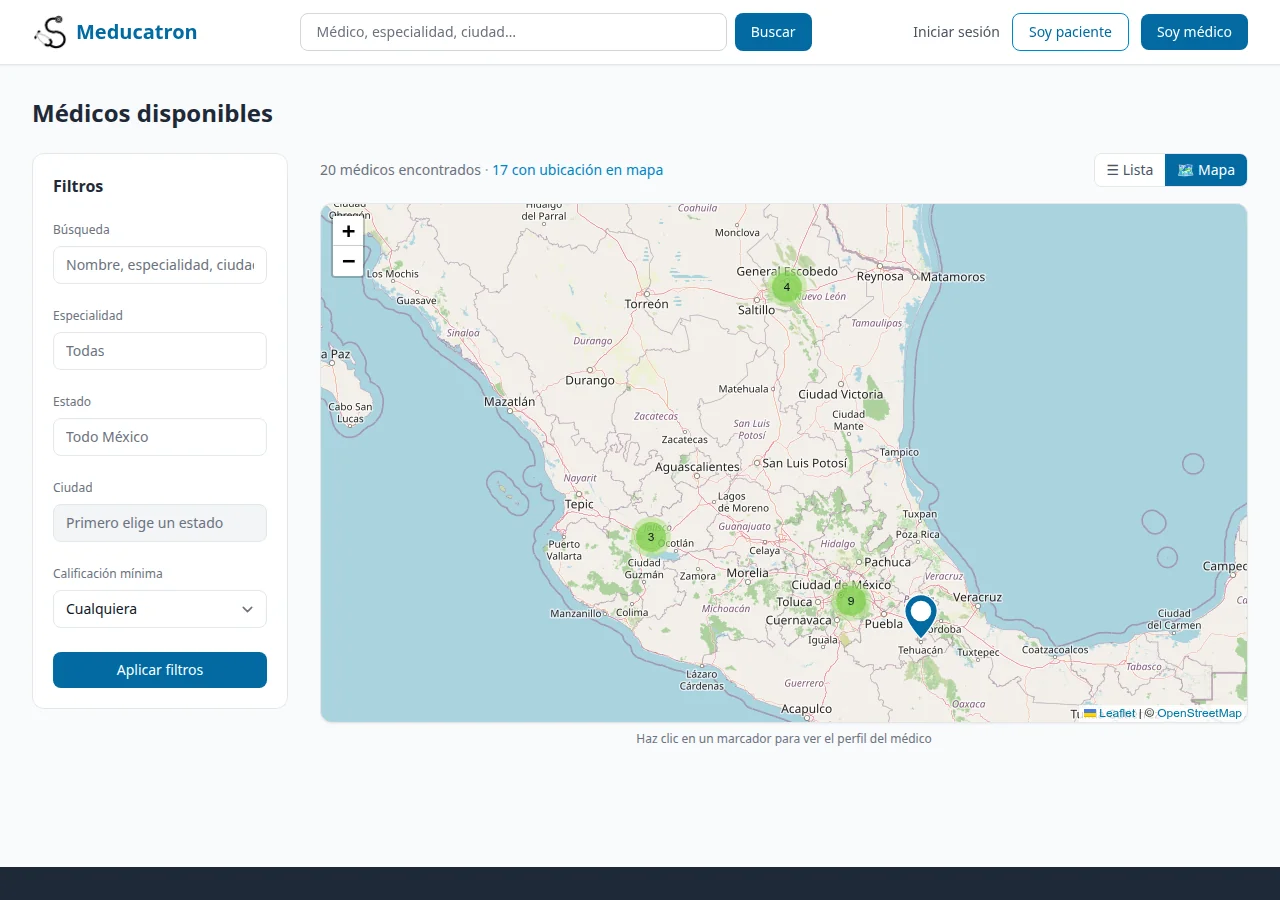1280x900 pixels.
Task: Click the Aguascalientes label on the map
Action: point(697,467)
